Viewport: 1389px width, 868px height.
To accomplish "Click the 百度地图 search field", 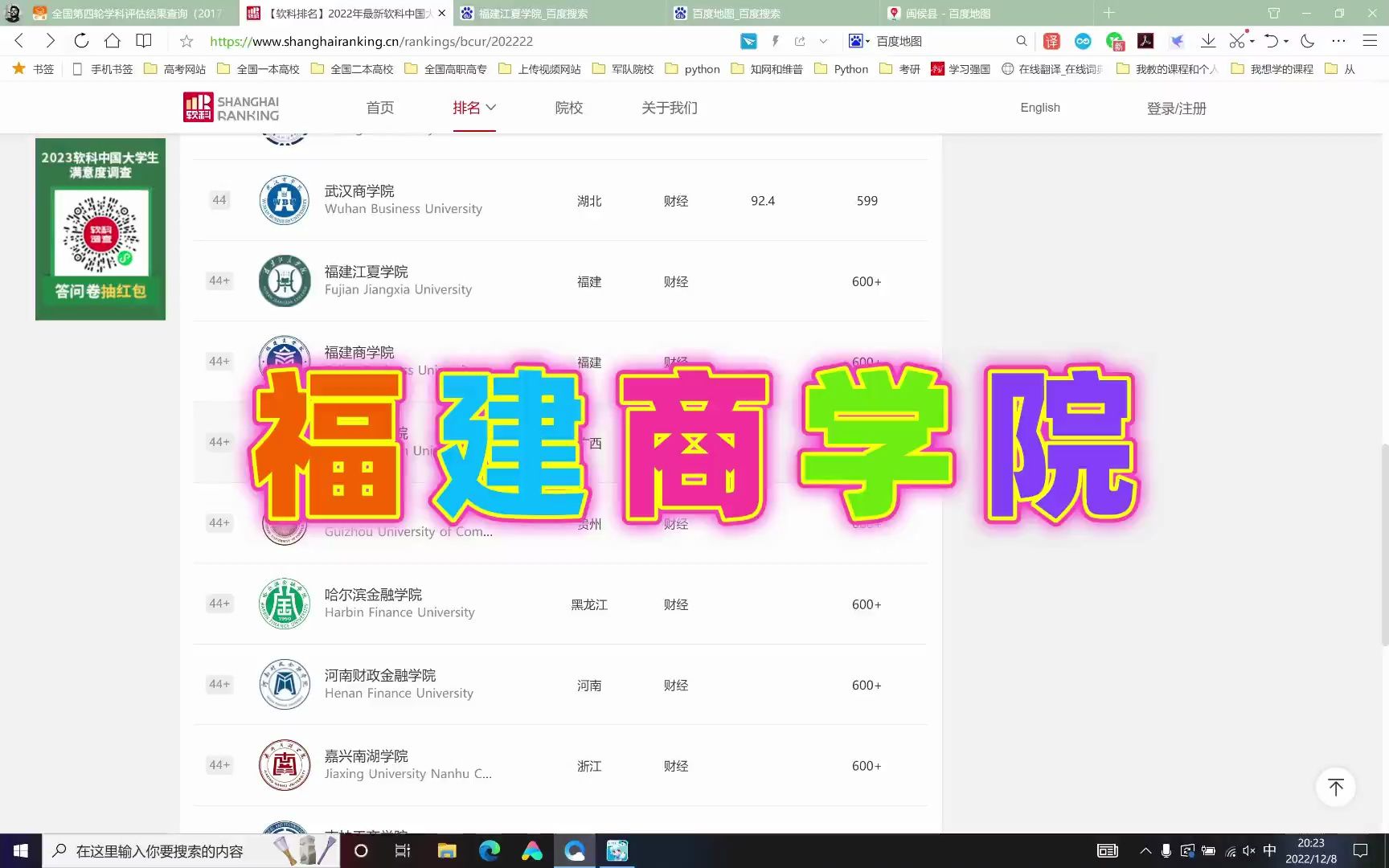I will [942, 41].
